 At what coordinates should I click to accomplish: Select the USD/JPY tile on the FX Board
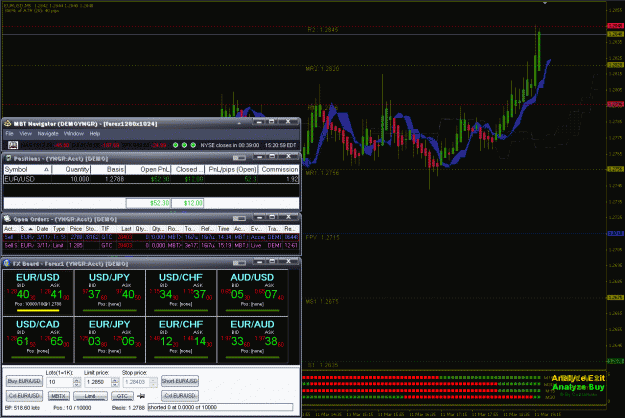109,292
